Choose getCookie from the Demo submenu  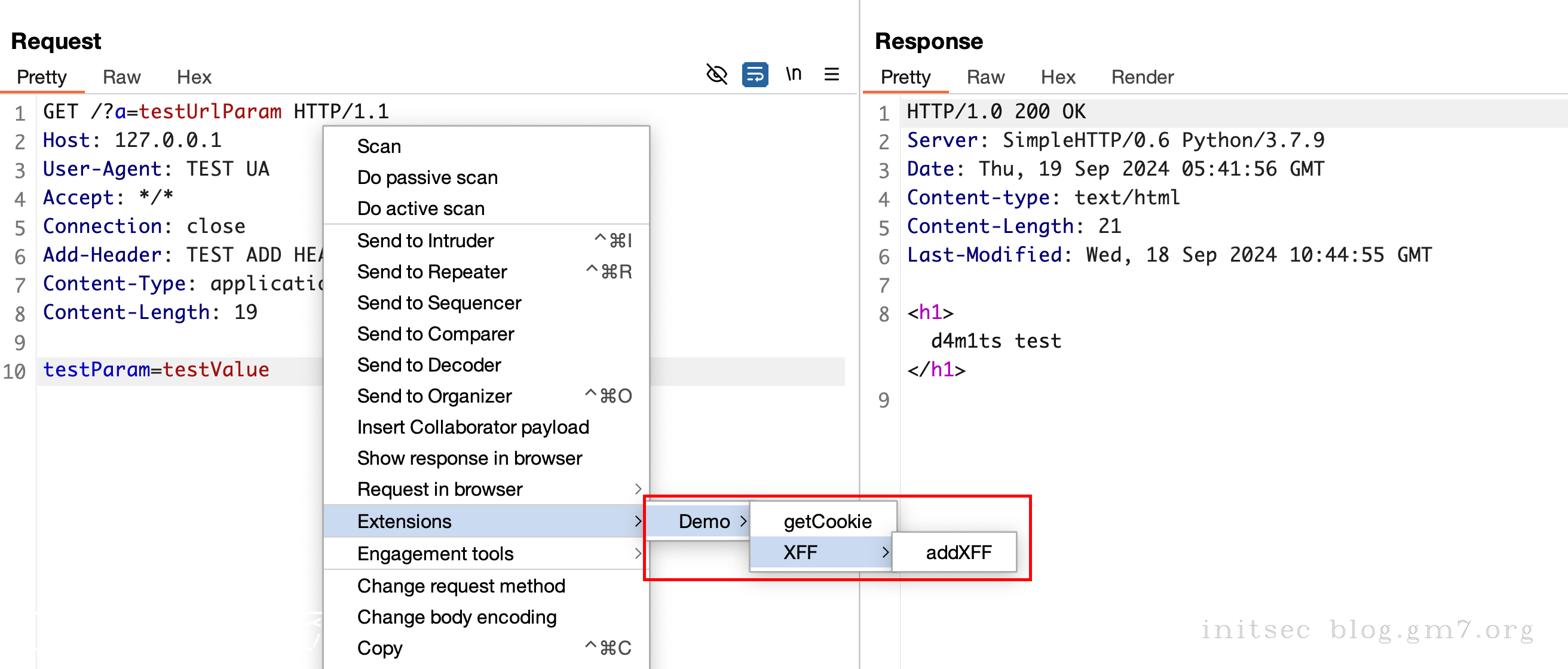point(826,521)
